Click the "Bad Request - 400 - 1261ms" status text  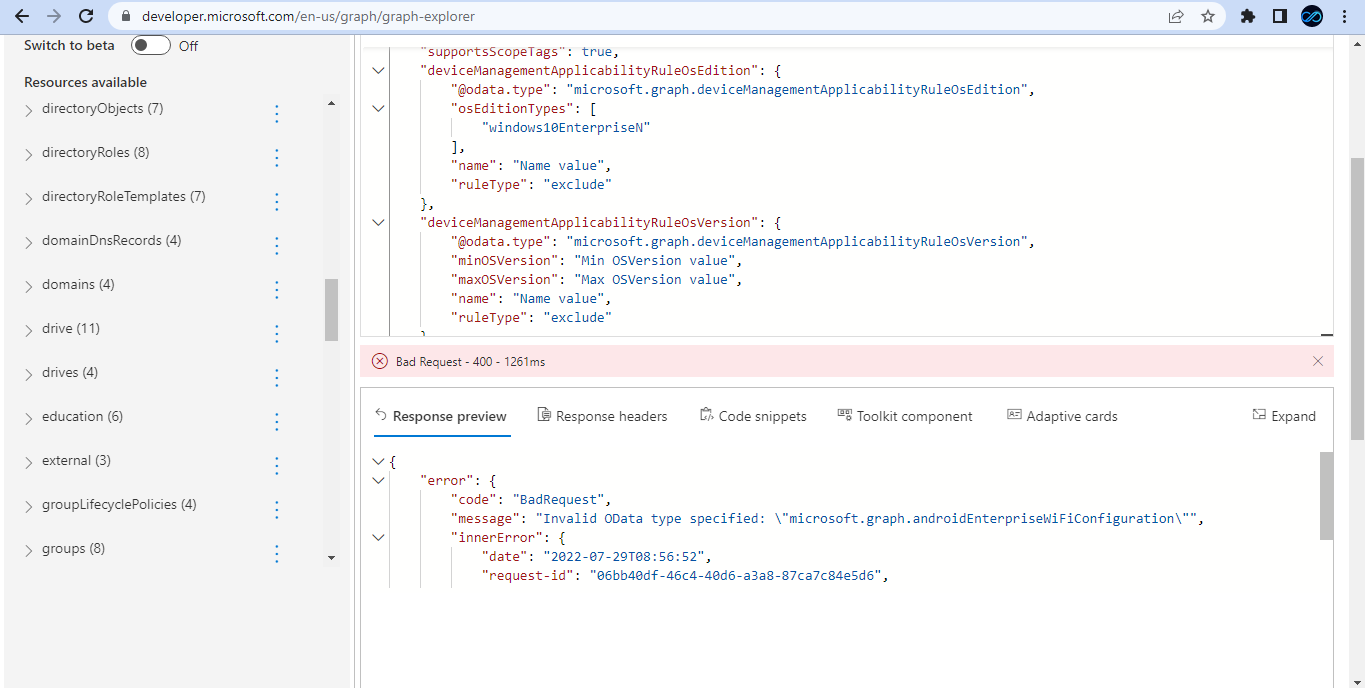pos(470,361)
